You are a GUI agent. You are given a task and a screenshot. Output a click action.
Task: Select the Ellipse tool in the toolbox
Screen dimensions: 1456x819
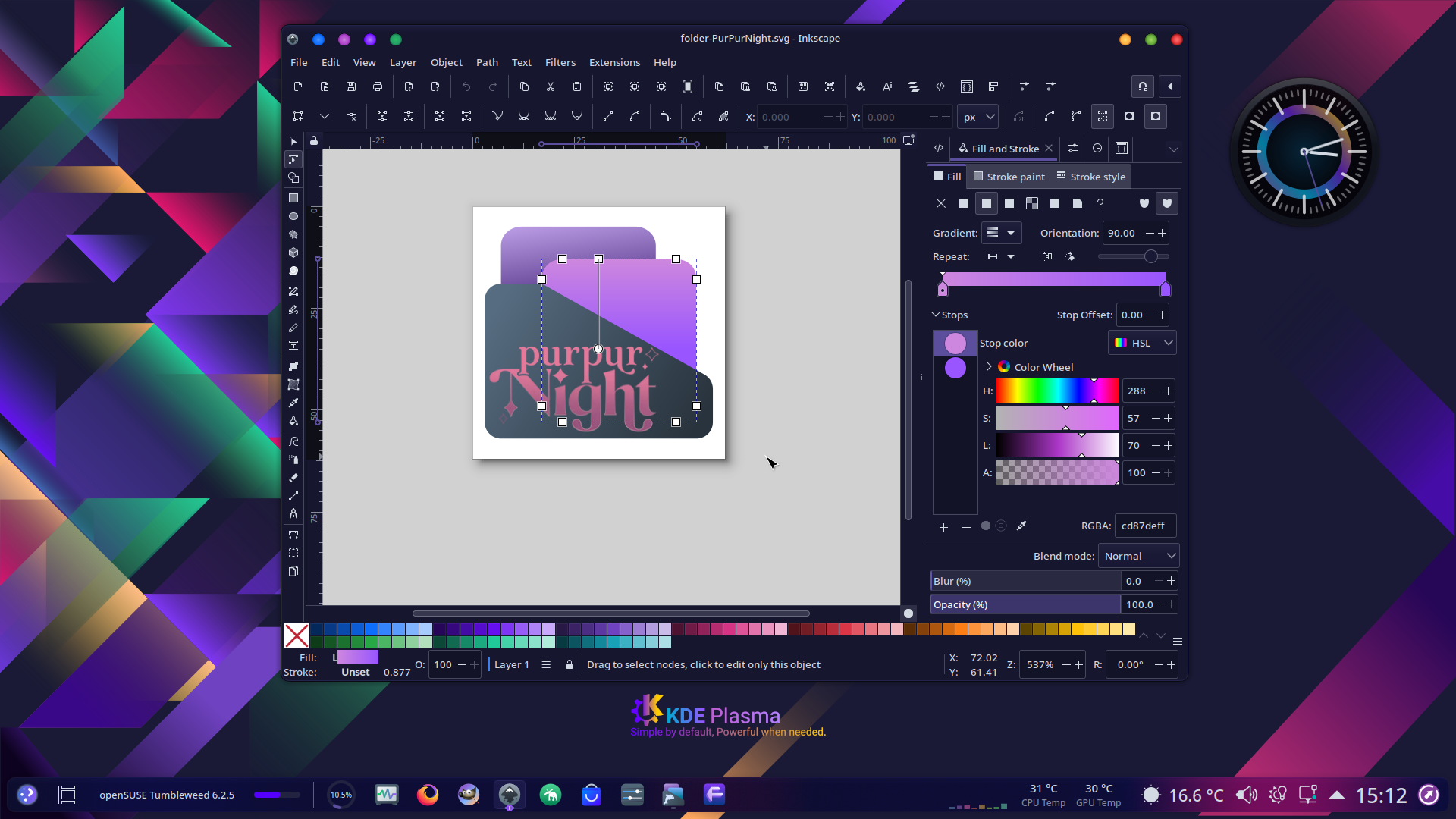tap(293, 216)
